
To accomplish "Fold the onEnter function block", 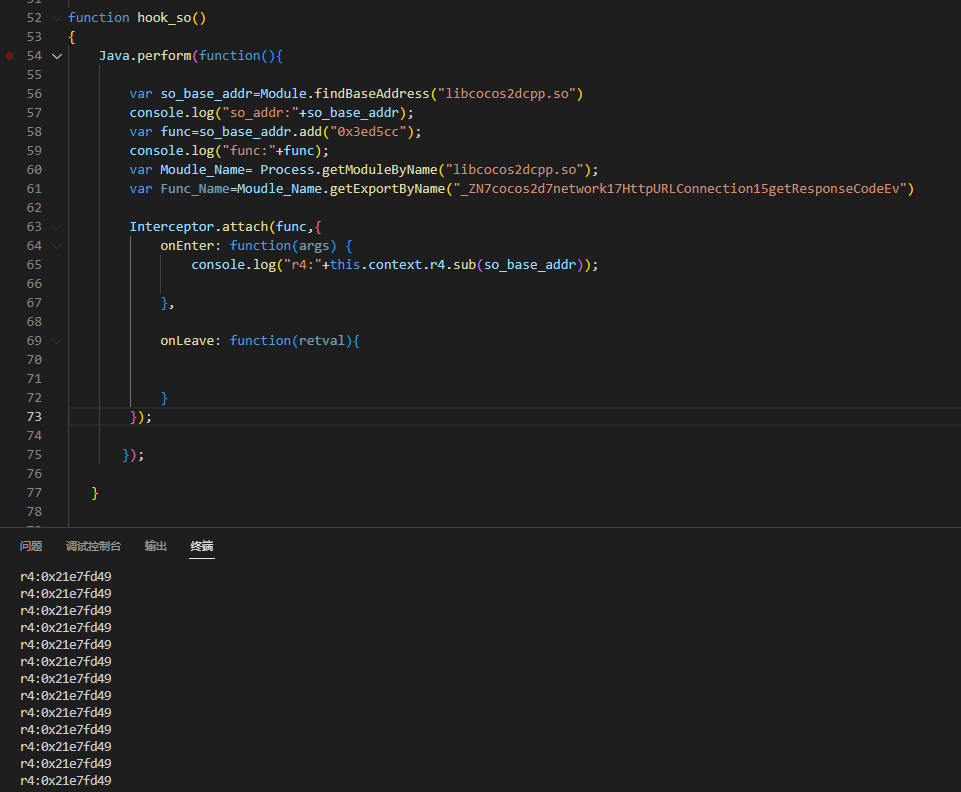I will [x=57, y=246].
